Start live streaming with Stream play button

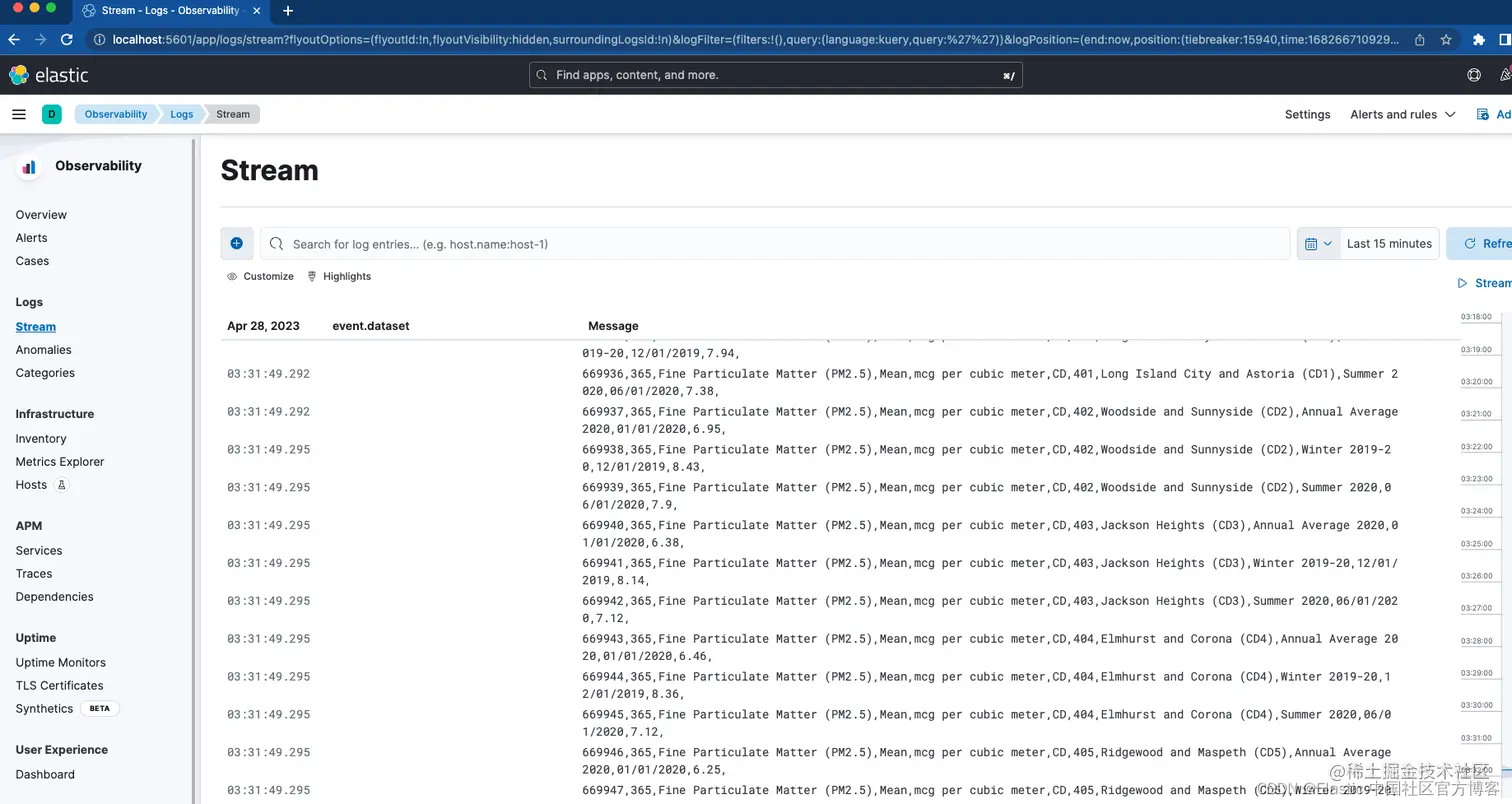[x=1484, y=283]
